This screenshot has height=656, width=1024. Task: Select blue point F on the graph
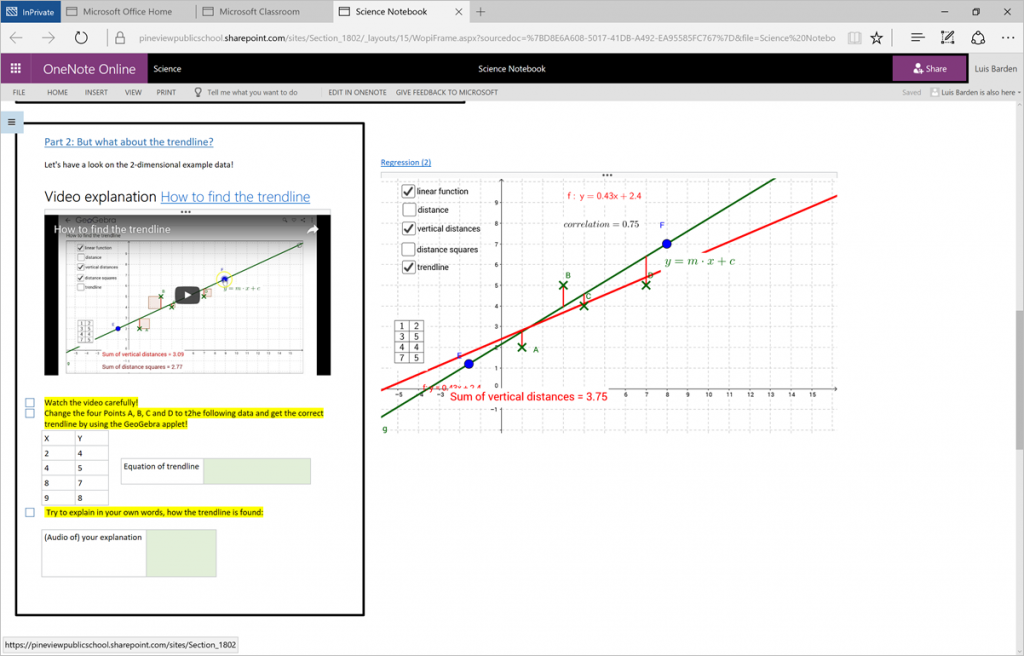(x=666, y=244)
